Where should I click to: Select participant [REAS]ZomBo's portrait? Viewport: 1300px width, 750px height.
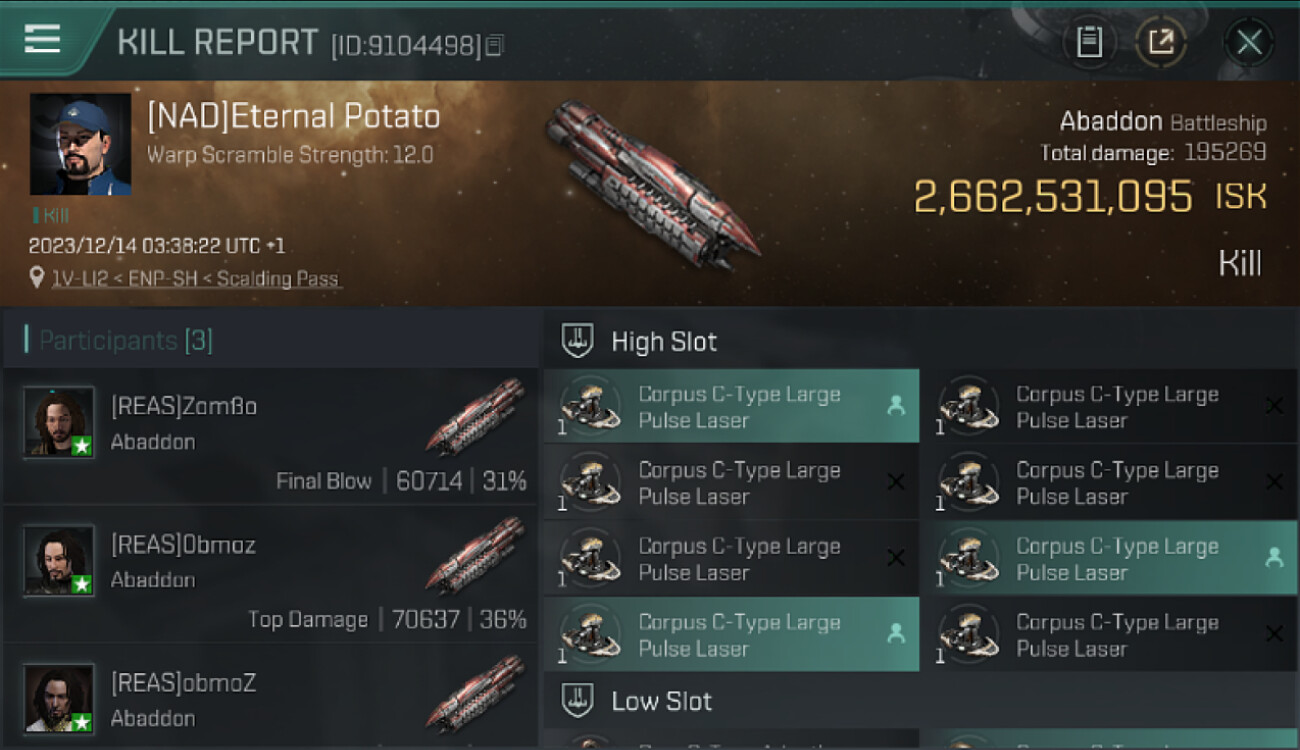[60, 422]
